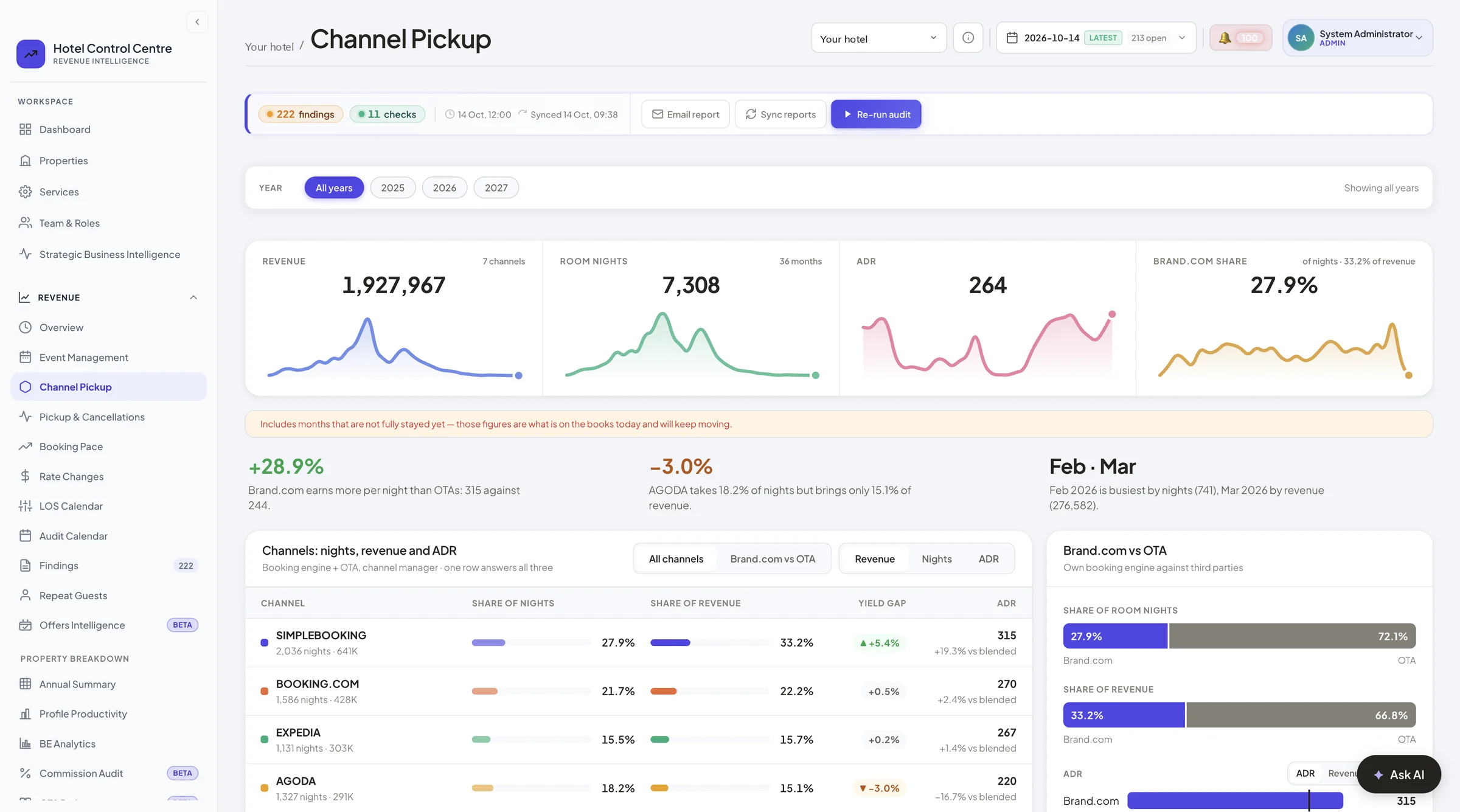
Task: Click the Hotel Control Centre logo icon
Action: click(x=30, y=54)
